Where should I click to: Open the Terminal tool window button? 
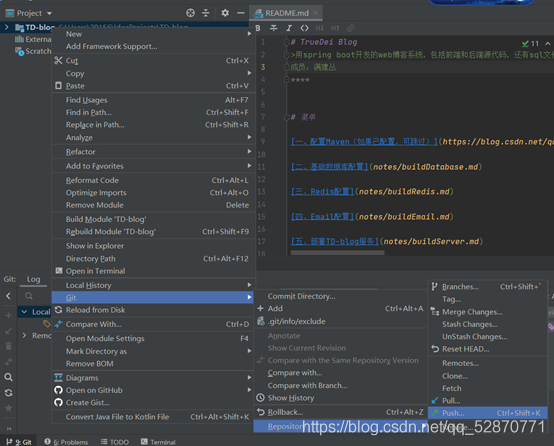coord(158,442)
